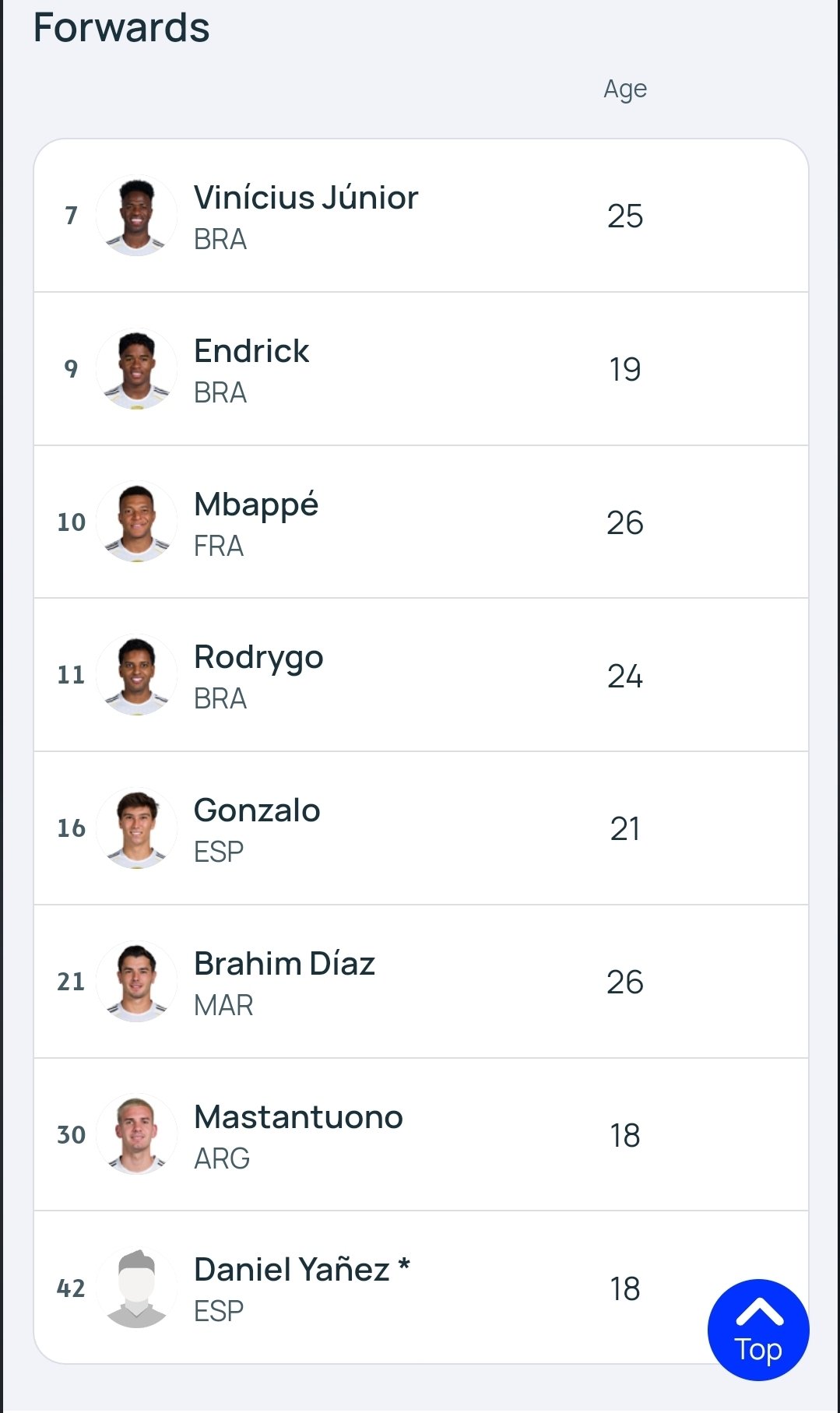Viewport: 840px width, 1413px height.
Task: Click Daniel Yañez's placeholder avatar
Action: pos(136,1288)
